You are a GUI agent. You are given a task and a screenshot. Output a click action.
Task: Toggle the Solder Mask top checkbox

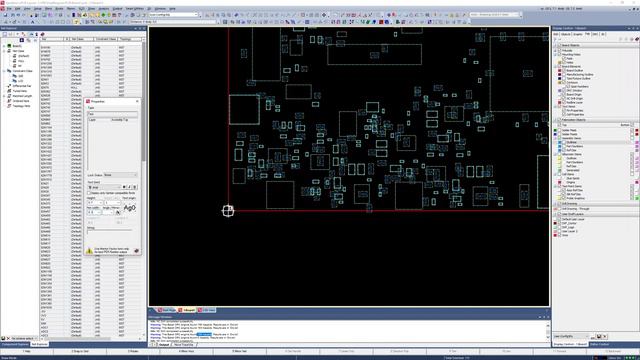click(x=560, y=130)
